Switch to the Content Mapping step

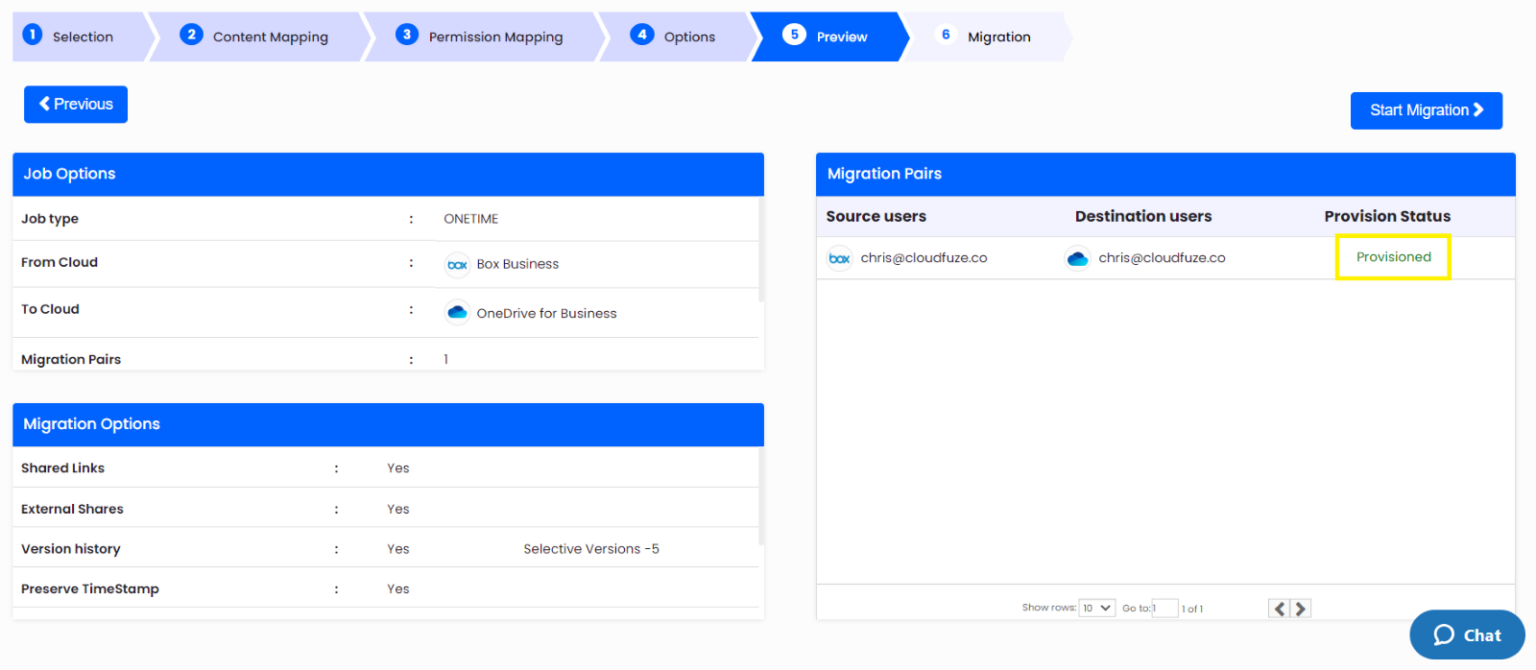(x=270, y=35)
